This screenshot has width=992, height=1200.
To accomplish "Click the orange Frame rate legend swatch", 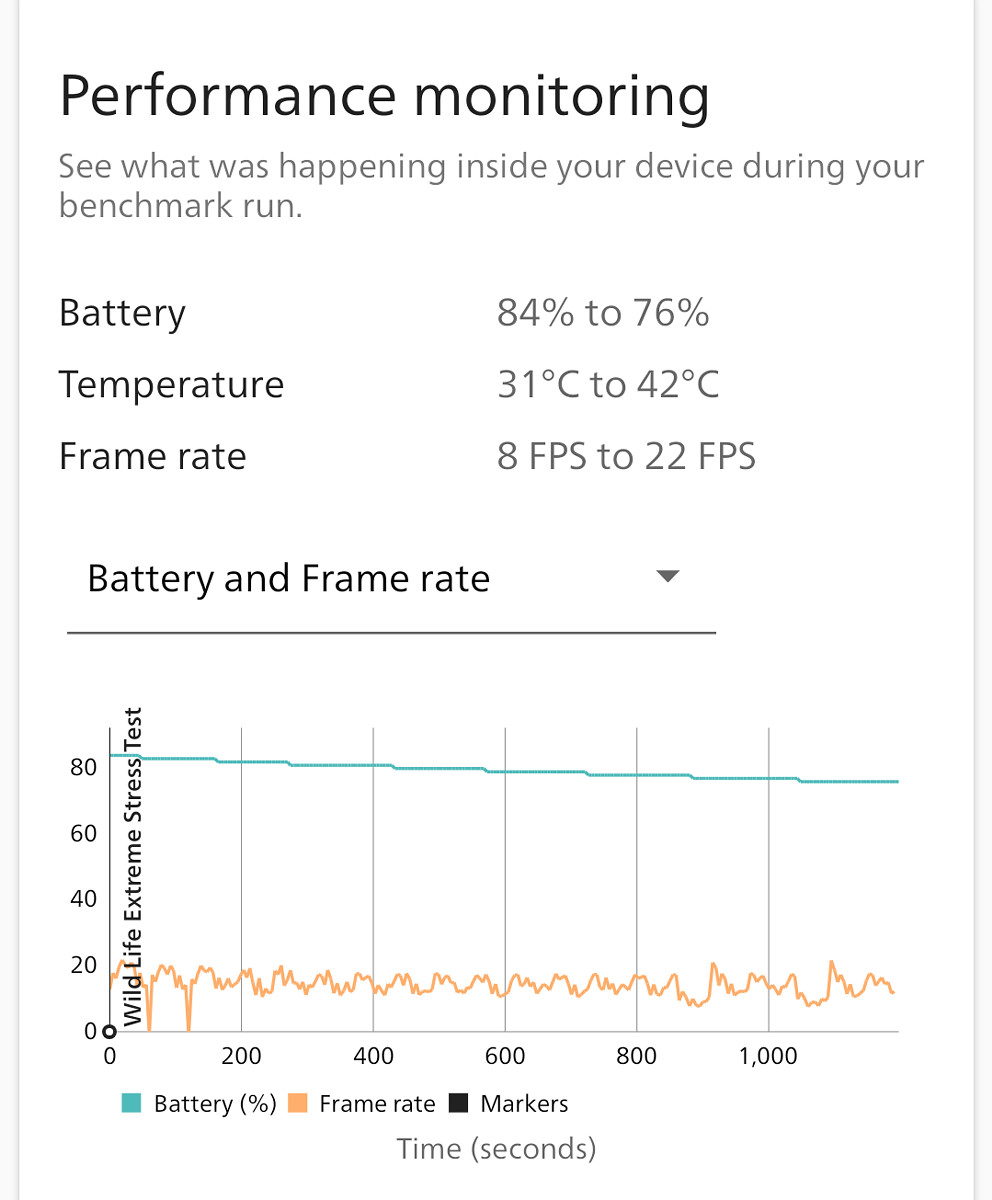I will 298,1104.
